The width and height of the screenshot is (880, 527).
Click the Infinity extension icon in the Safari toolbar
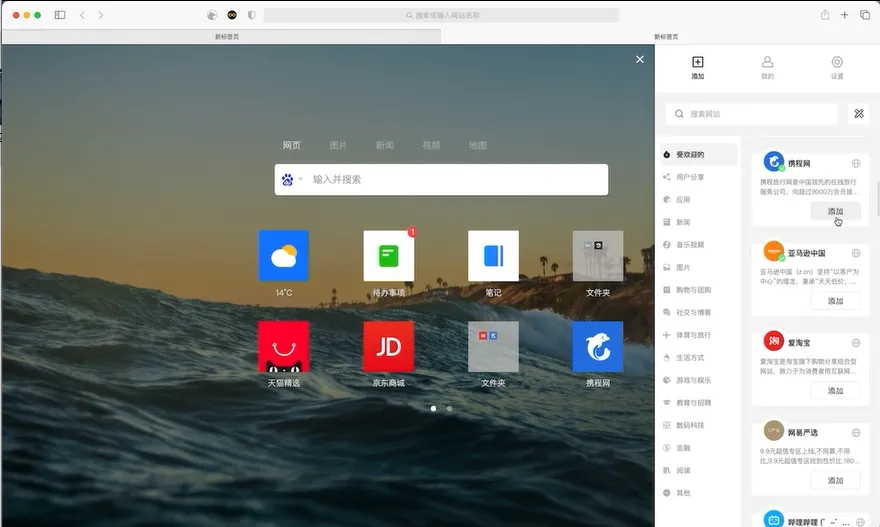click(232, 15)
